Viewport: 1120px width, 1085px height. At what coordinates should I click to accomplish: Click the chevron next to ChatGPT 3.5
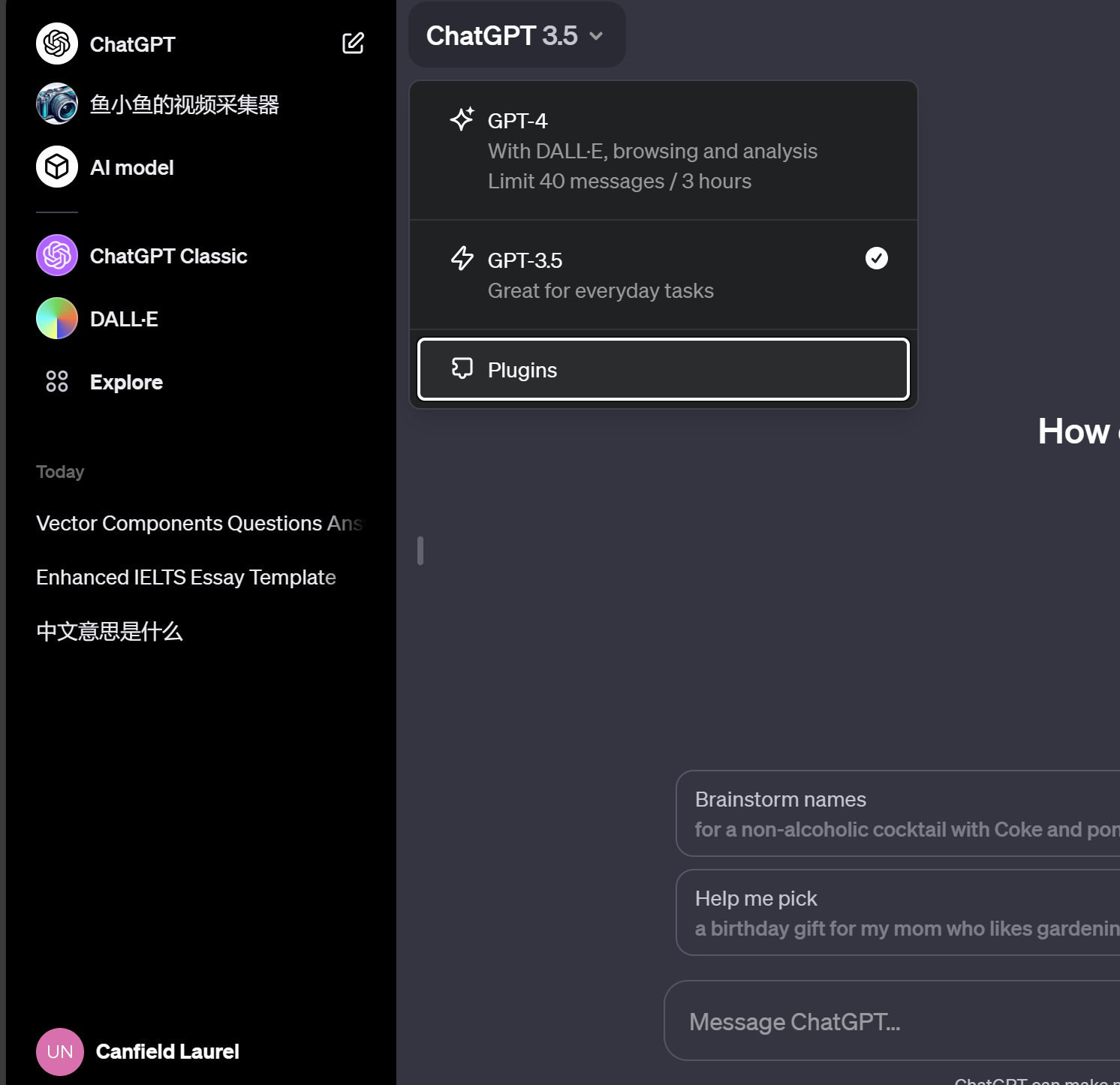[597, 36]
